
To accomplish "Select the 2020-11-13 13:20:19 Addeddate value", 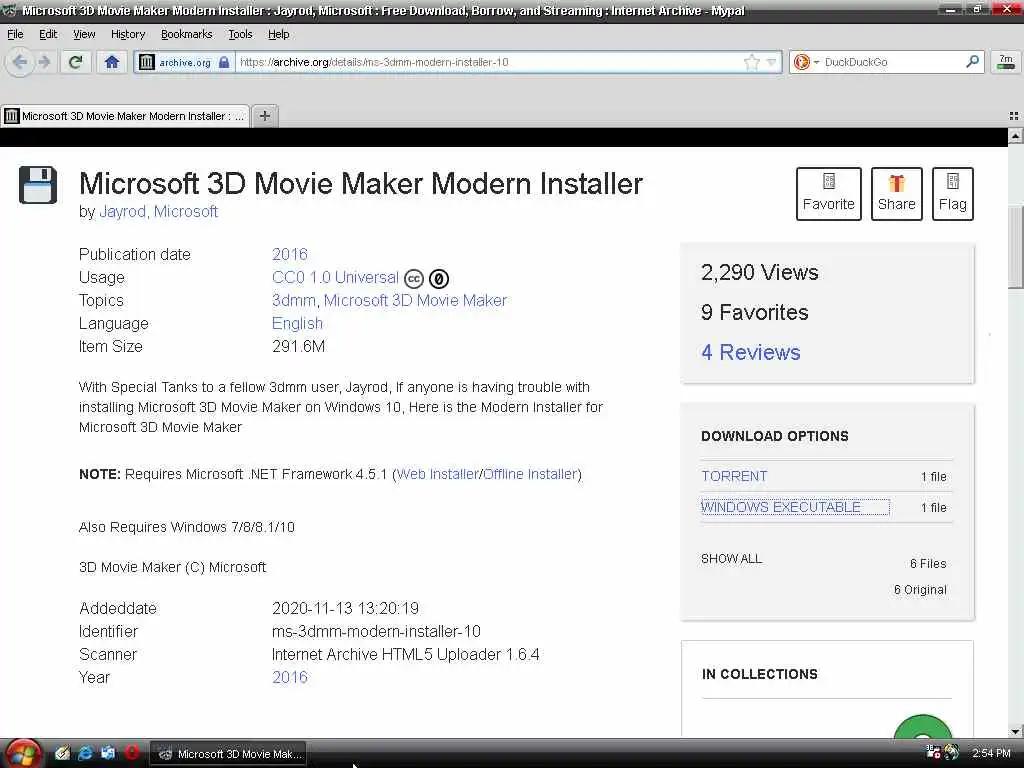I will tap(345, 609).
